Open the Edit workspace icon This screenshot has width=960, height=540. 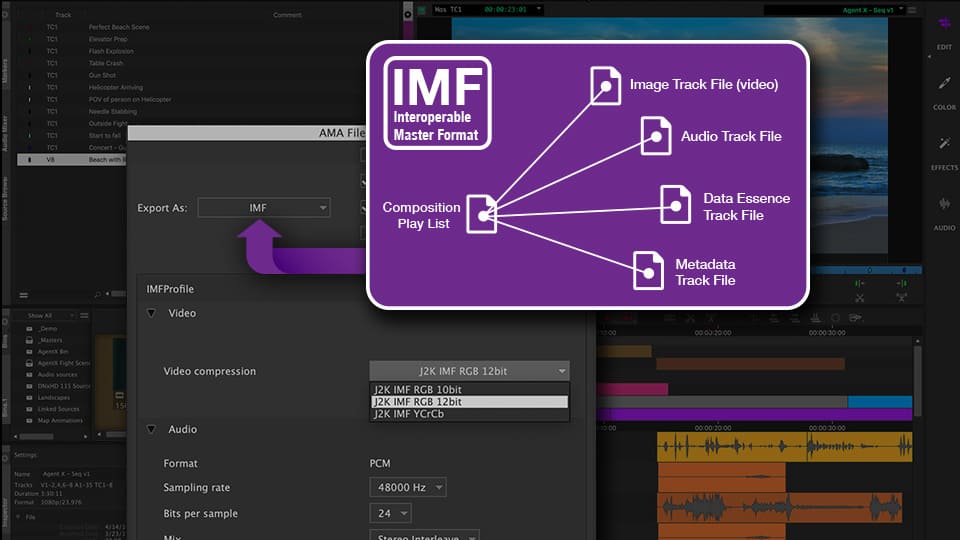point(944,24)
